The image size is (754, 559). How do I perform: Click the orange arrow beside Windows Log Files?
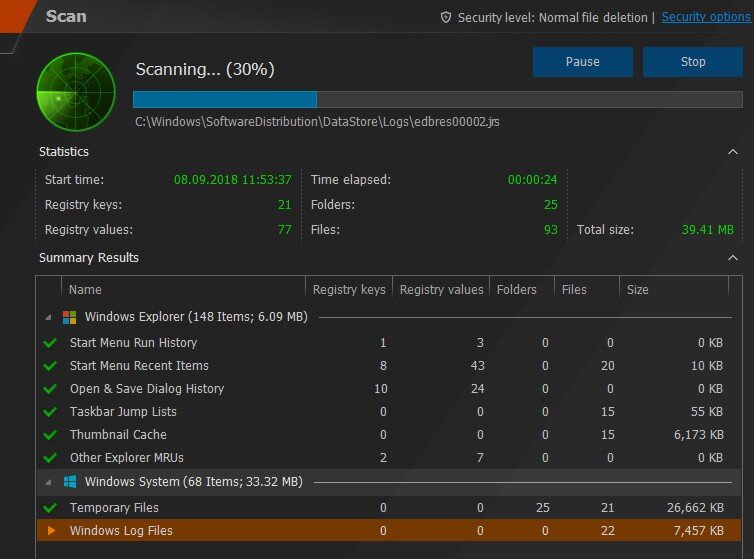[x=51, y=531]
